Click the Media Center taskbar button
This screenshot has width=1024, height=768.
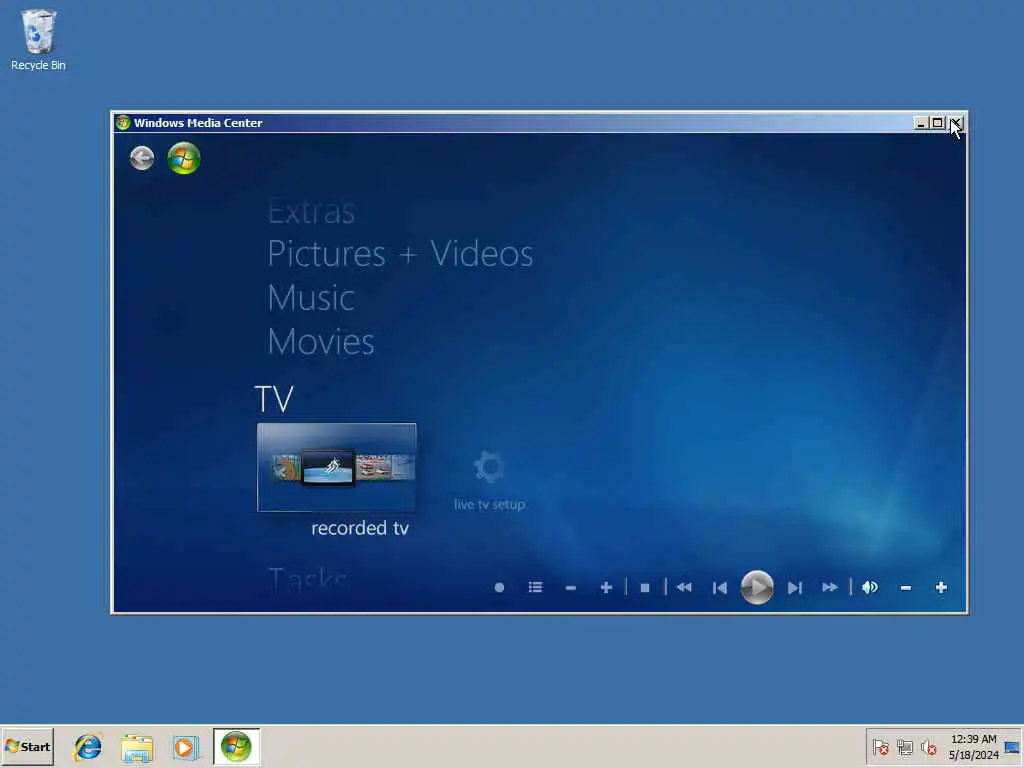point(236,746)
